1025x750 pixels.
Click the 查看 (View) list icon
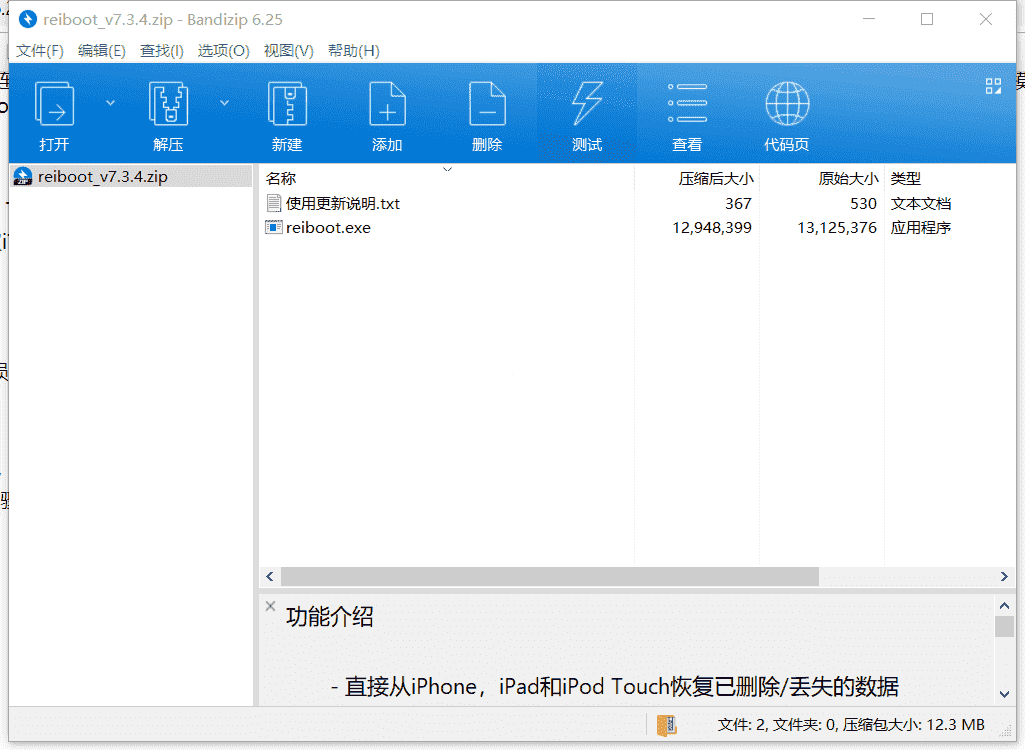687,103
